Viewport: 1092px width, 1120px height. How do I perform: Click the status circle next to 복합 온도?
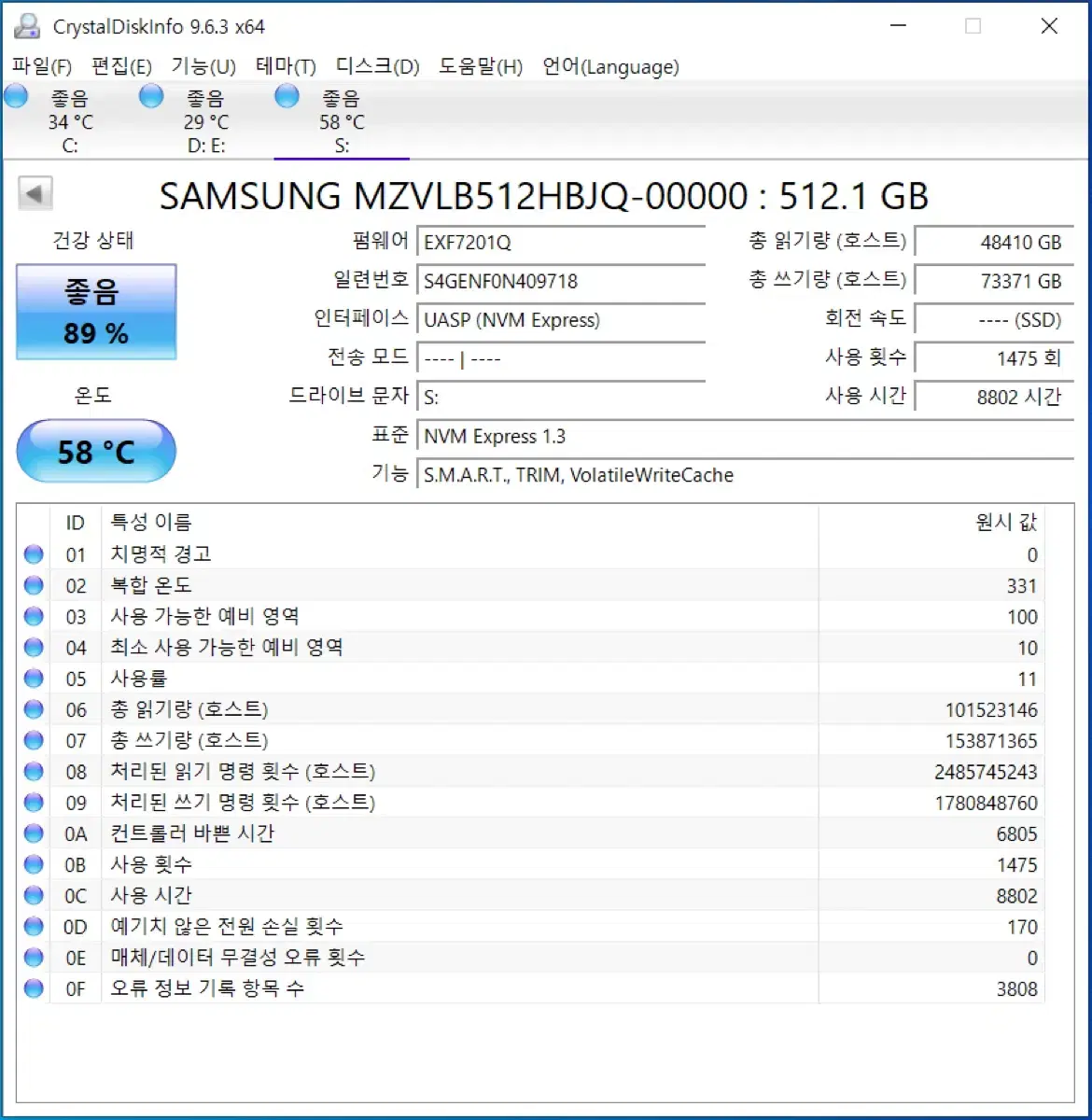tap(34, 585)
